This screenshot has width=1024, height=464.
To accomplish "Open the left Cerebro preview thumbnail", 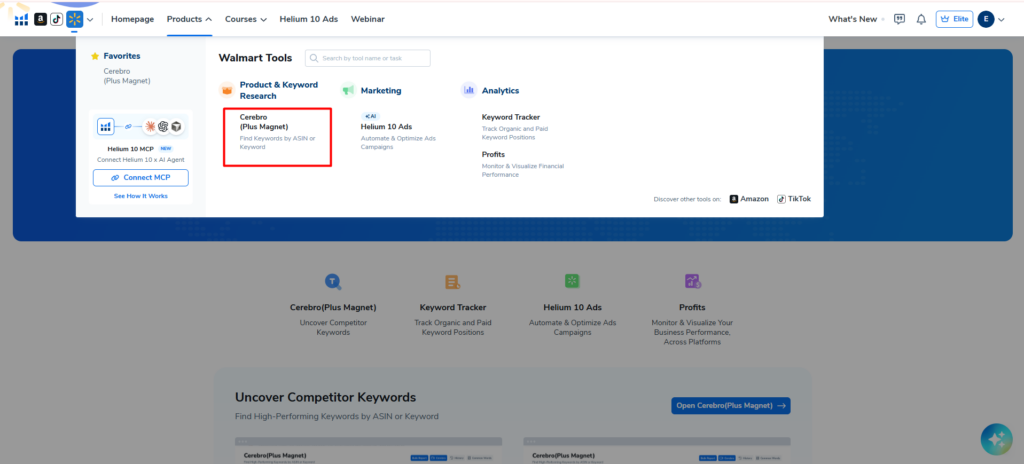I will [368, 450].
